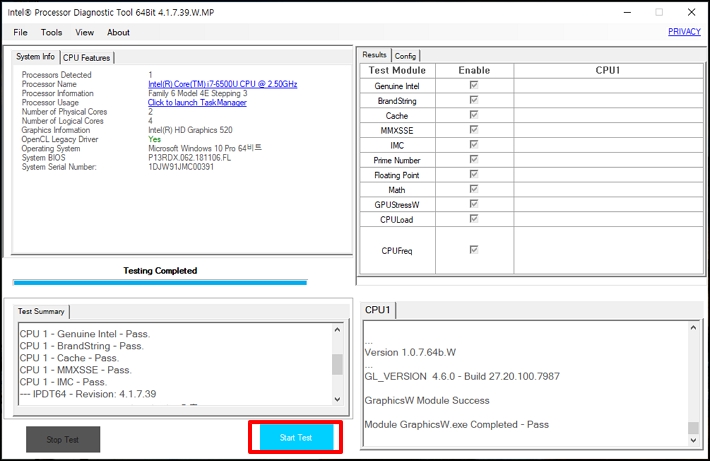Toggle the Prime Number enable checkbox
The width and height of the screenshot is (710, 461).
(x=474, y=159)
